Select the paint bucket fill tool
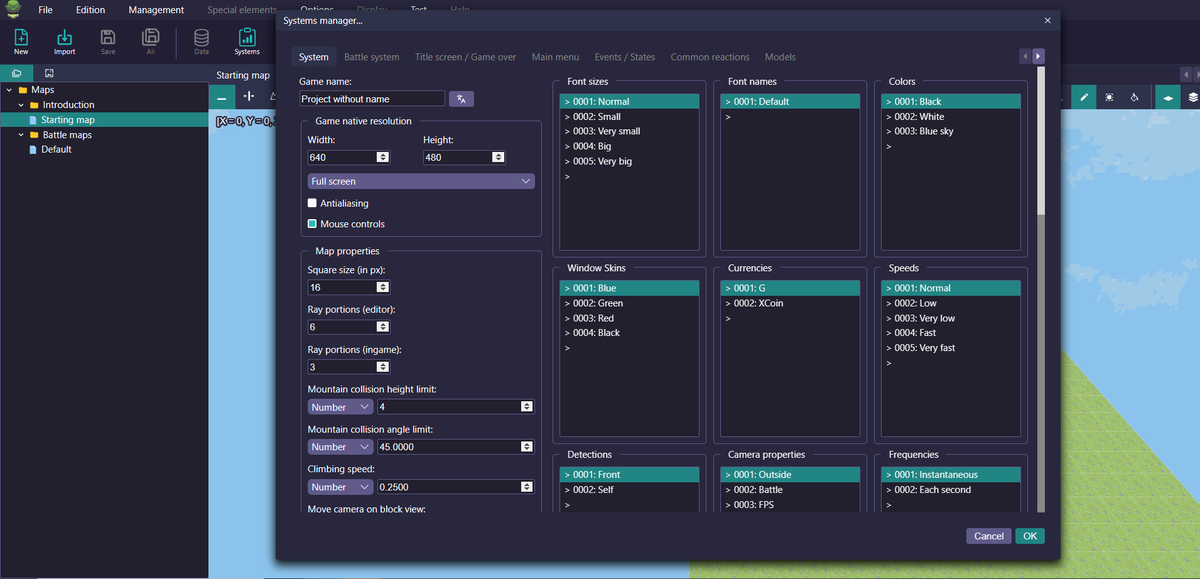Viewport: 1200px width, 579px height. pyautogui.click(x=1135, y=97)
